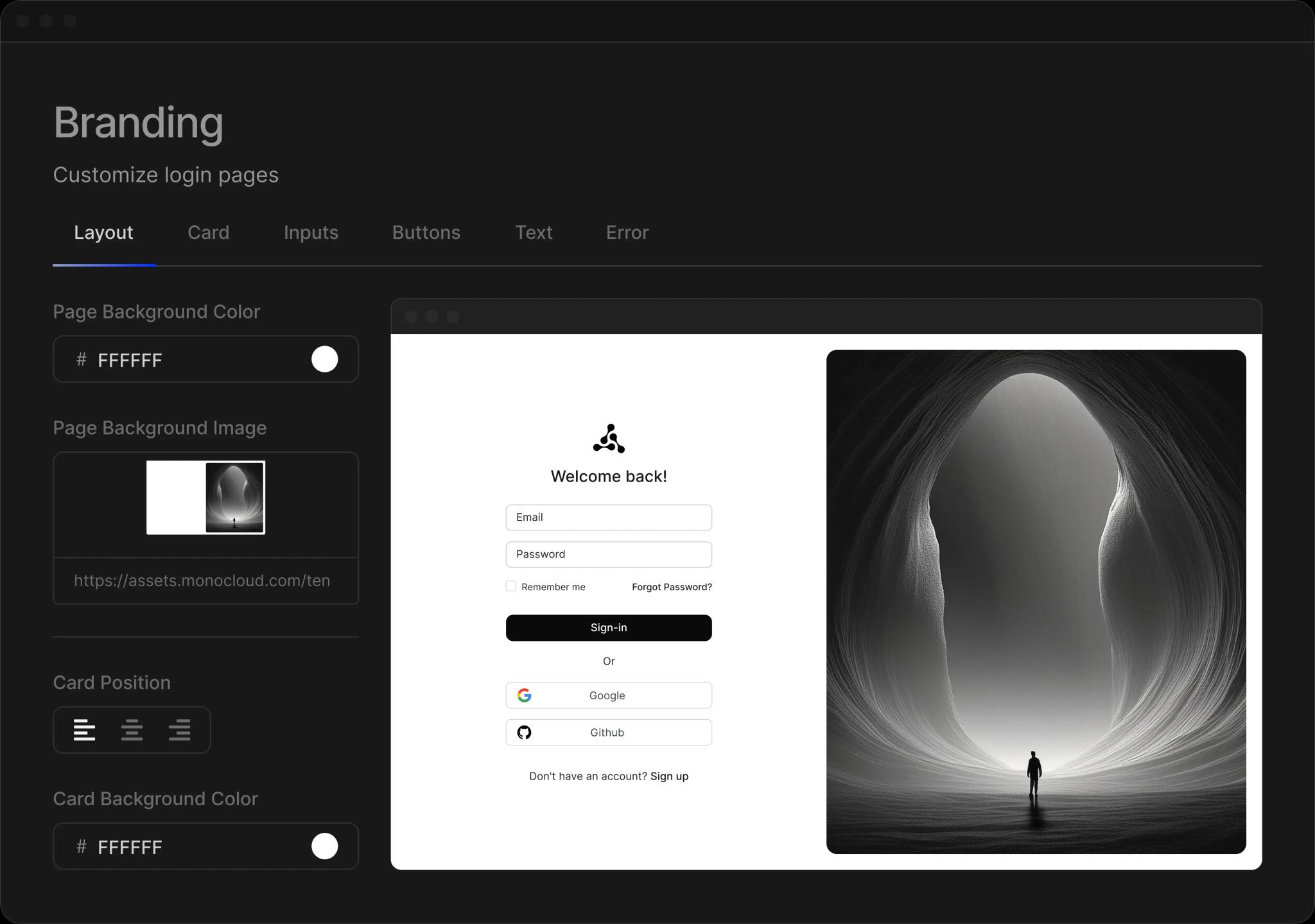Click the Sign-in button in the preview
1315x924 pixels.
(x=608, y=627)
